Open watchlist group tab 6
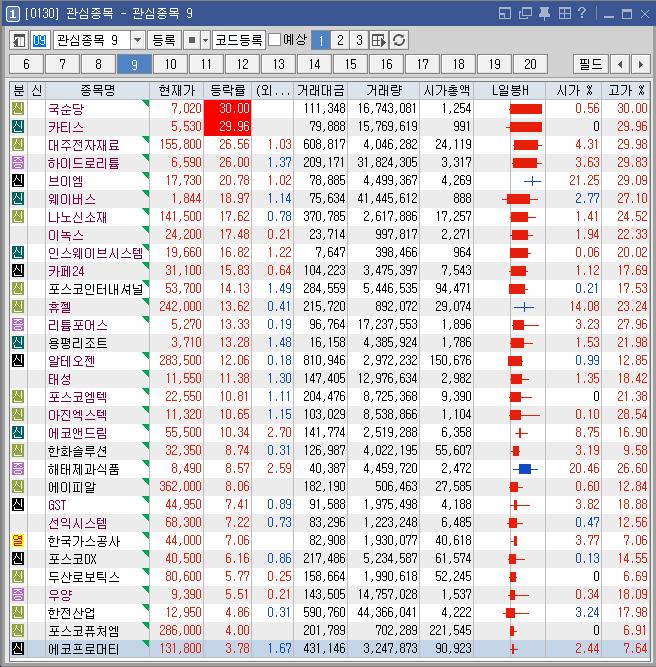The width and height of the screenshot is (656, 667). (x=26, y=64)
